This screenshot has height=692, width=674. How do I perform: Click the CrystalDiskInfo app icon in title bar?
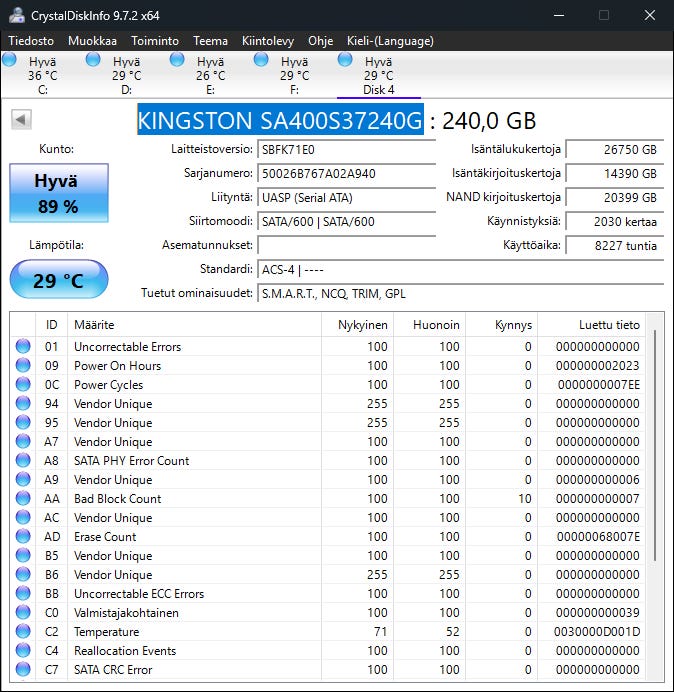click(x=16, y=15)
